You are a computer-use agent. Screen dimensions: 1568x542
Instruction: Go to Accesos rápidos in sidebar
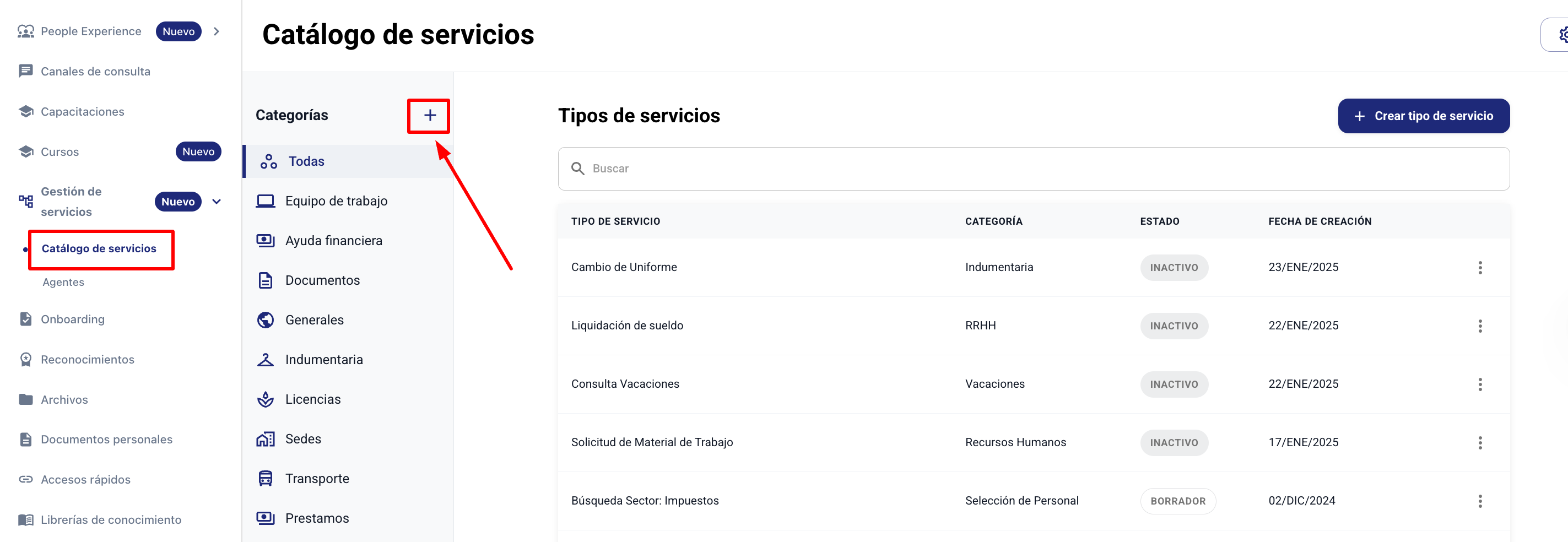[85, 479]
